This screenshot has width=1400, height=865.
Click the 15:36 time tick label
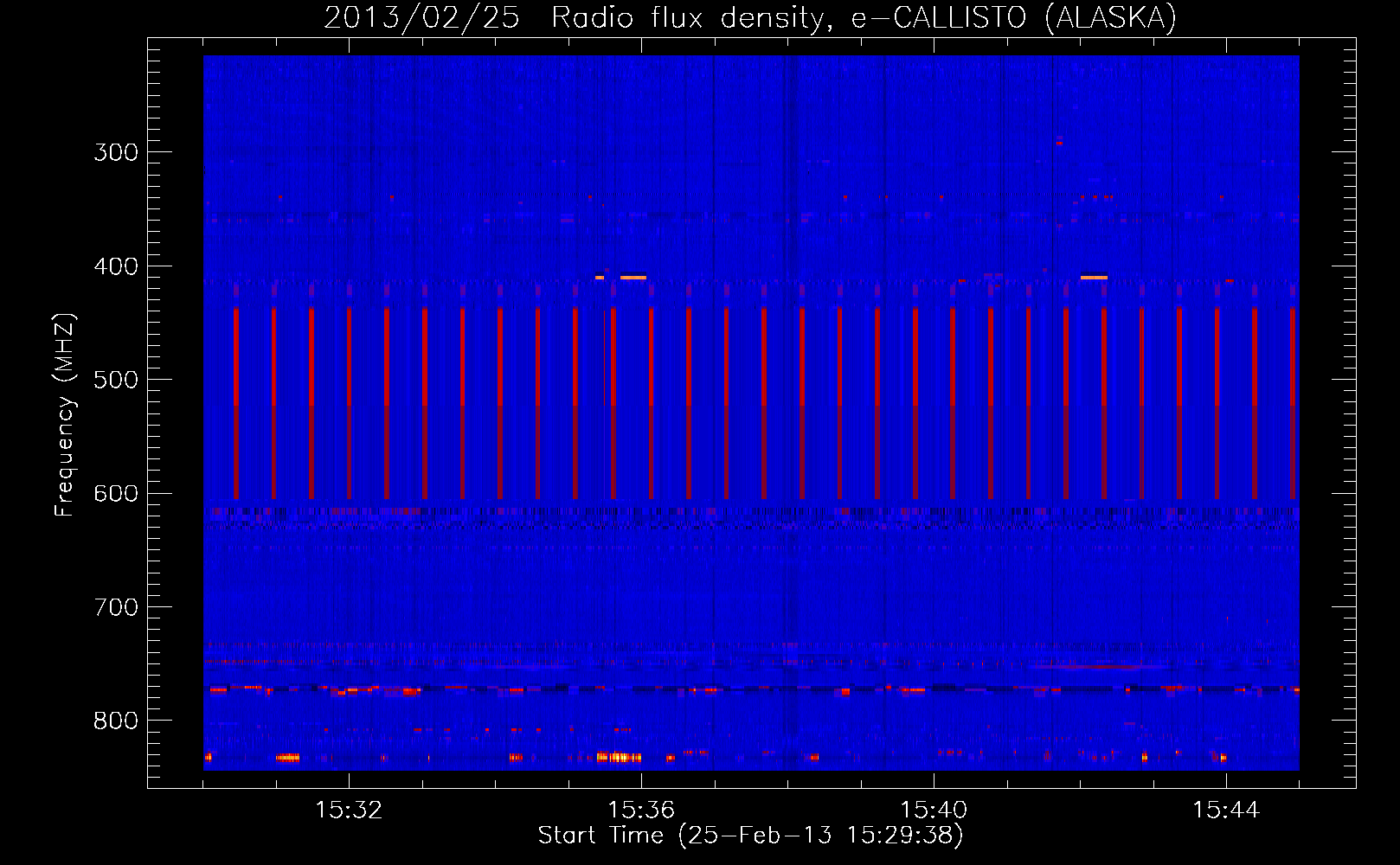(641, 811)
